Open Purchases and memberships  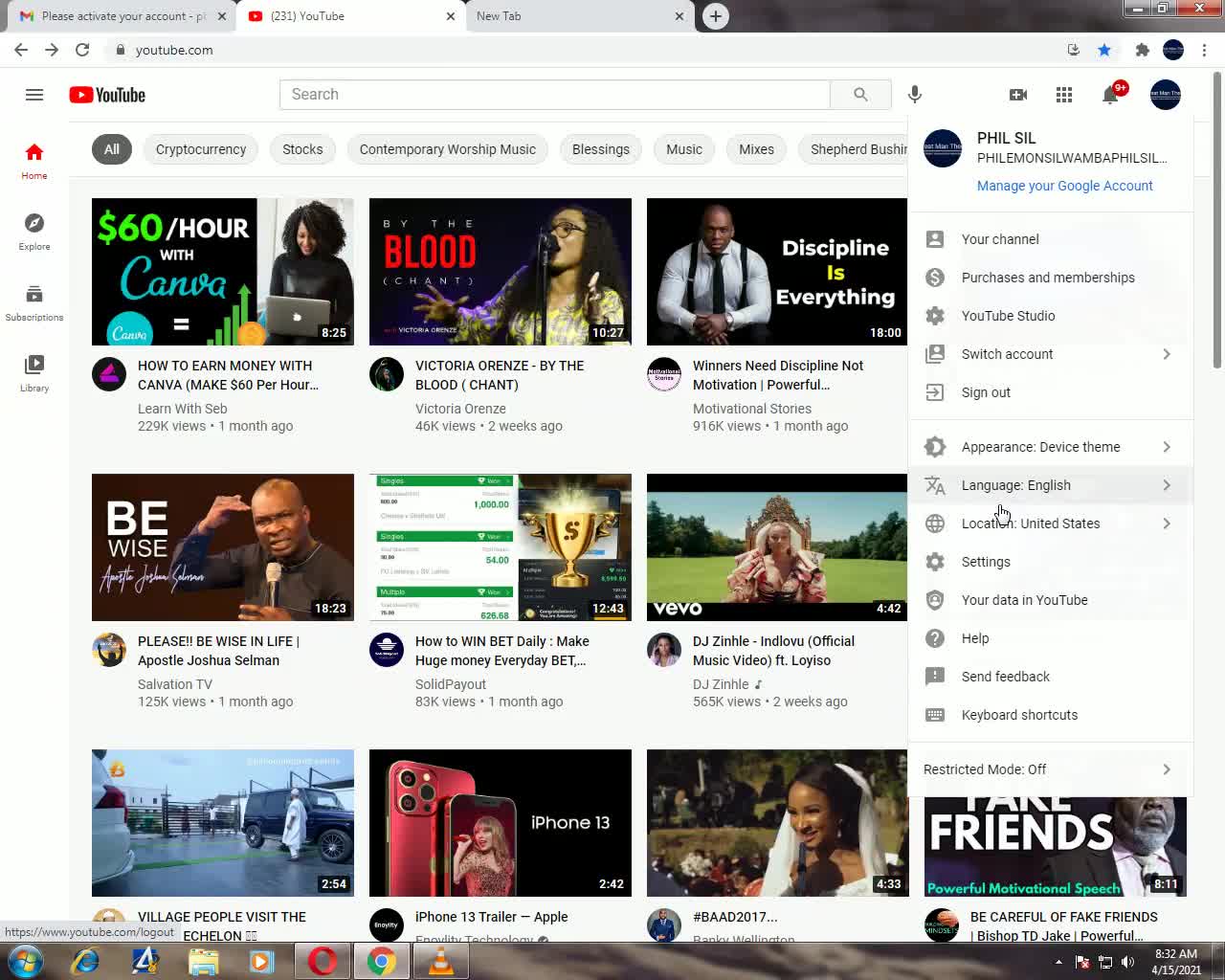(1050, 278)
